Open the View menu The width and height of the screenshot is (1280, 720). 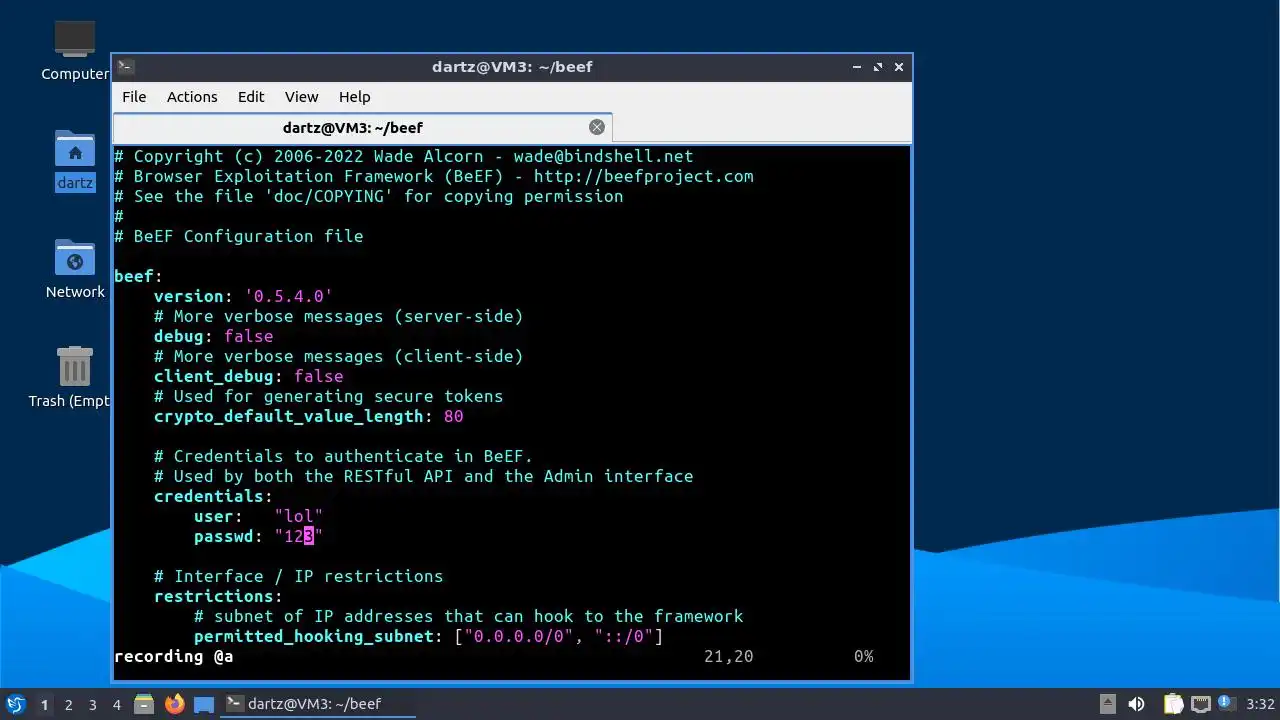[301, 97]
